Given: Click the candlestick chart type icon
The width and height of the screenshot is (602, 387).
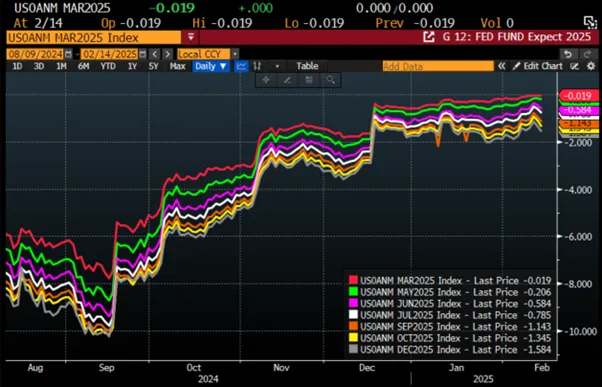Looking at the screenshot, I should (x=257, y=66).
